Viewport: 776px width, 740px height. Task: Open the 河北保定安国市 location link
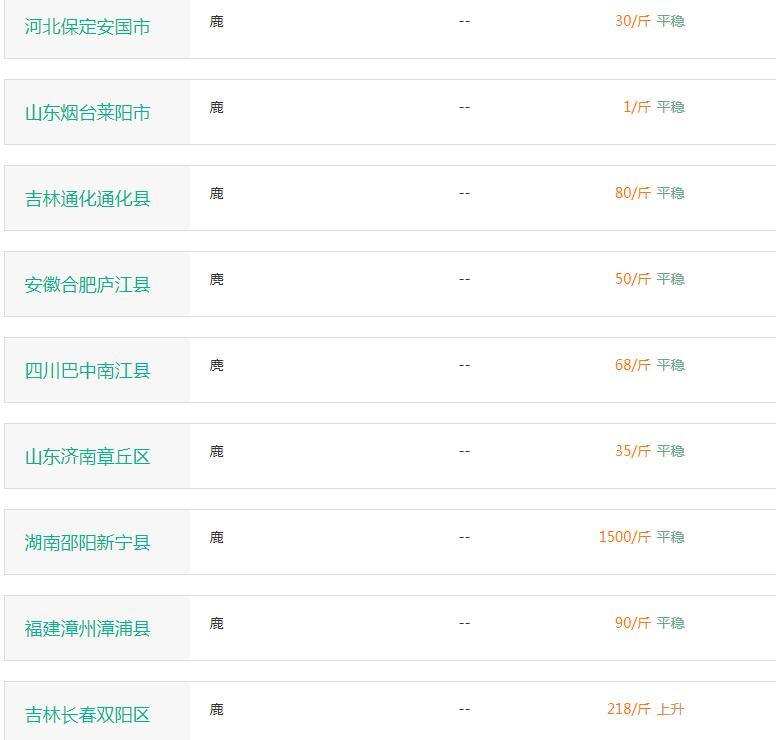point(88,27)
